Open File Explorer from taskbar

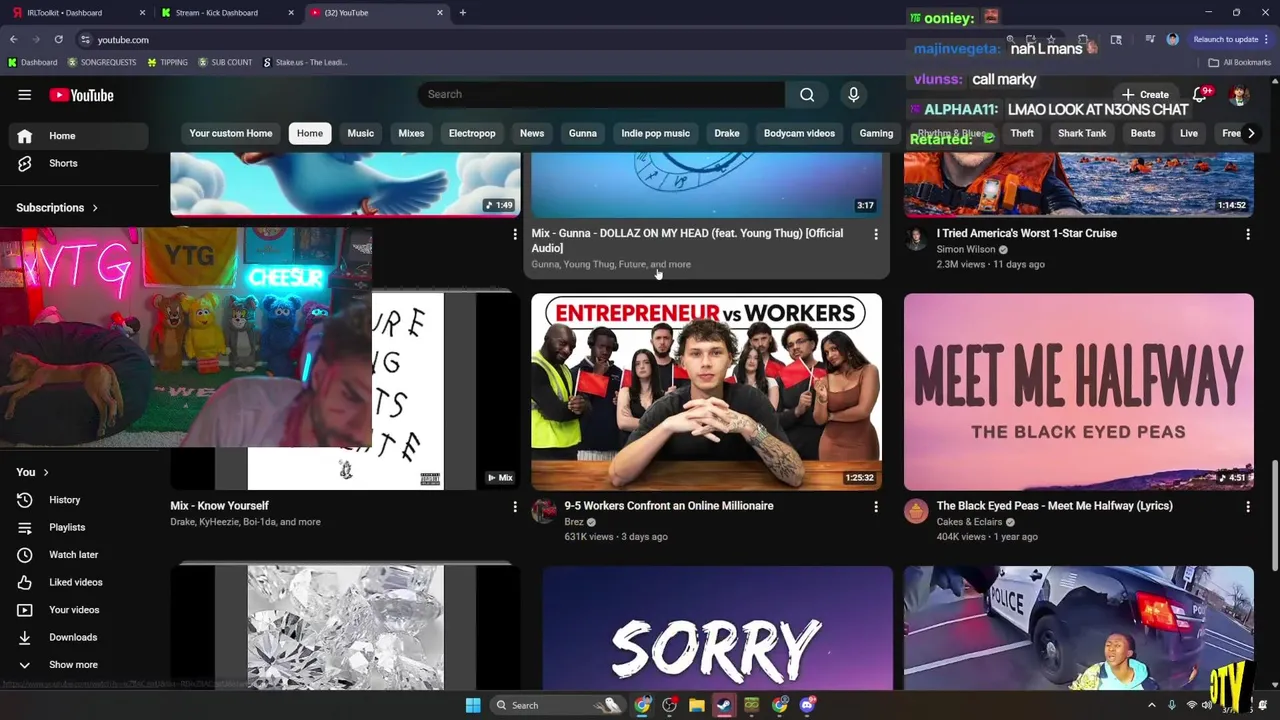click(x=697, y=705)
